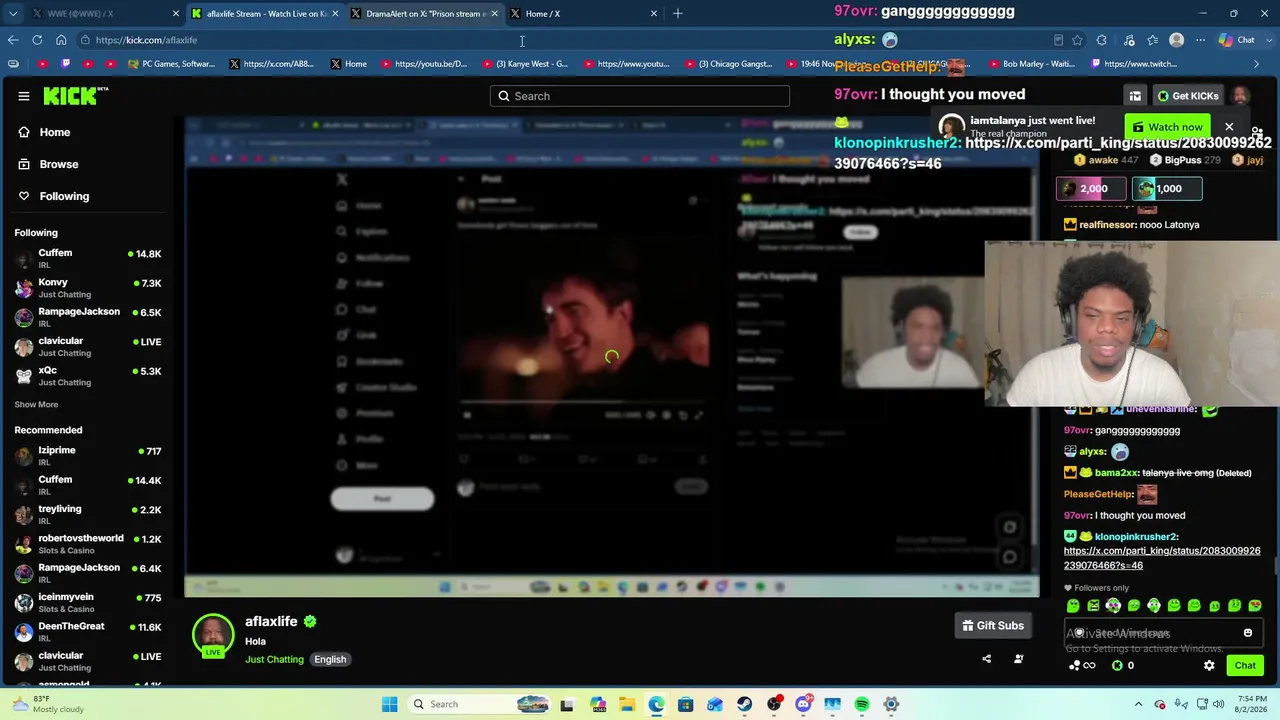Image resolution: width=1280 pixels, height=720 pixels.
Task: Open File Explorer from the taskbar
Action: click(626, 704)
